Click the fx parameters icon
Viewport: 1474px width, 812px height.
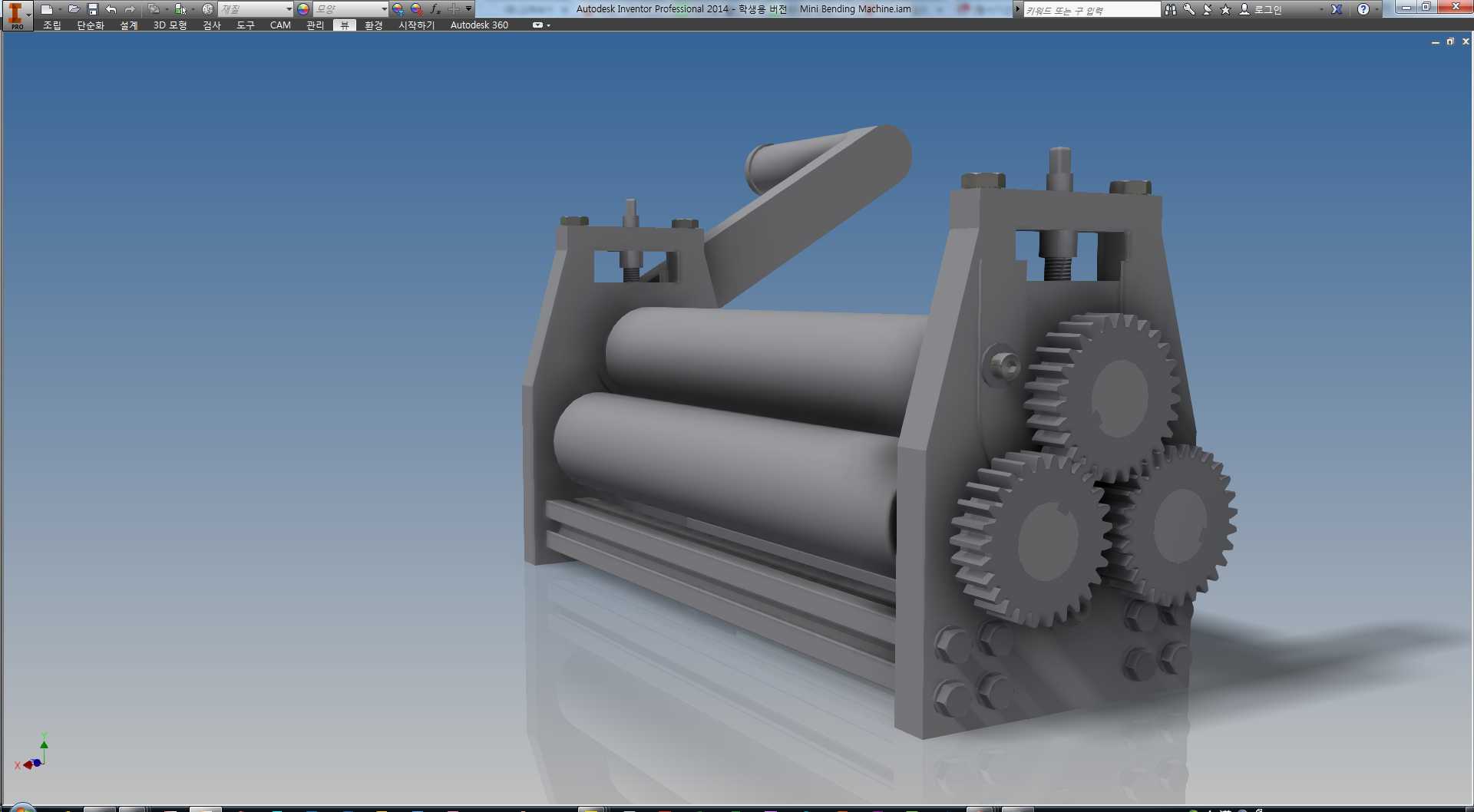435,9
